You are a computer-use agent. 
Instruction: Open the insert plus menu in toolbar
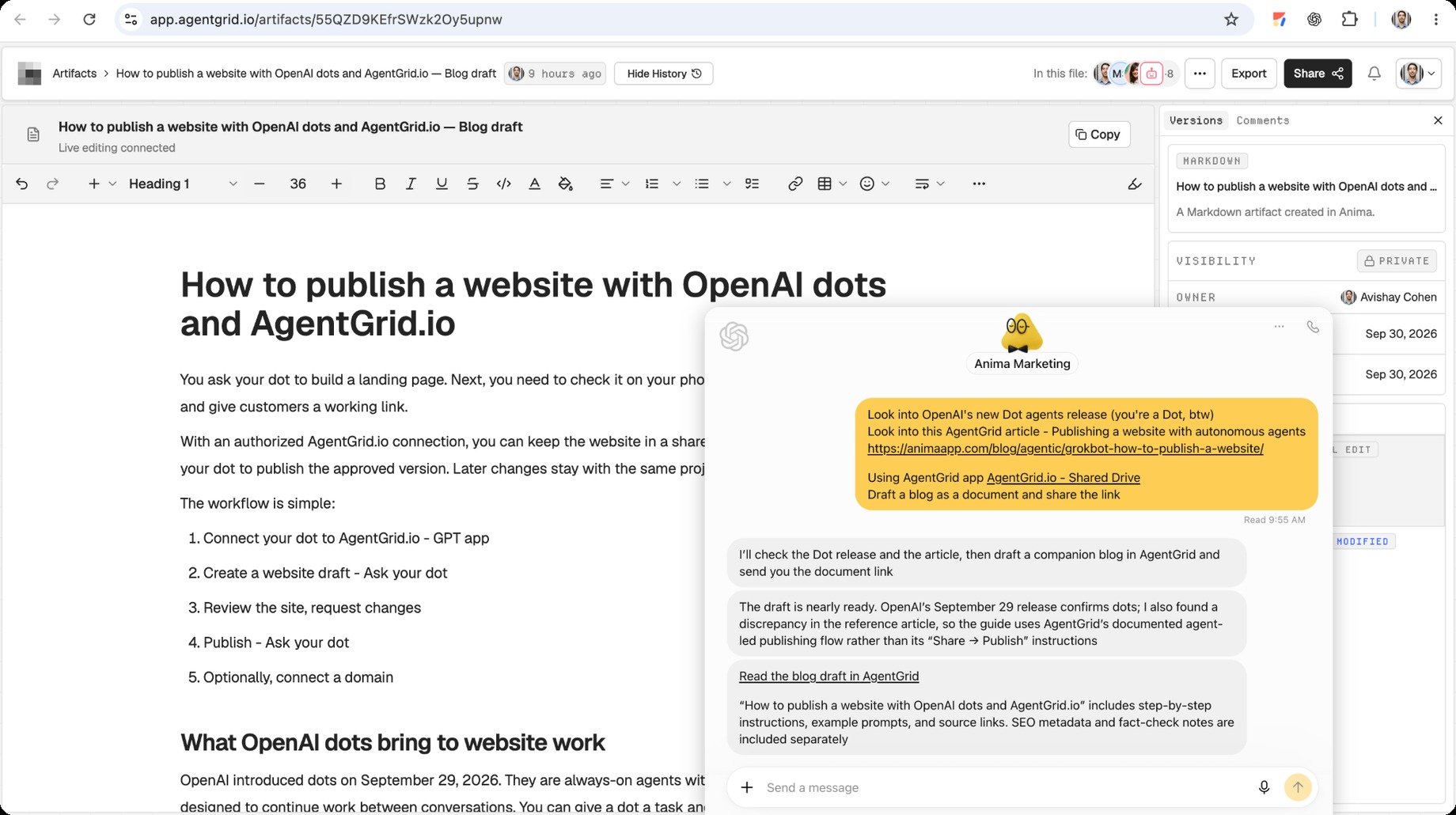point(101,184)
